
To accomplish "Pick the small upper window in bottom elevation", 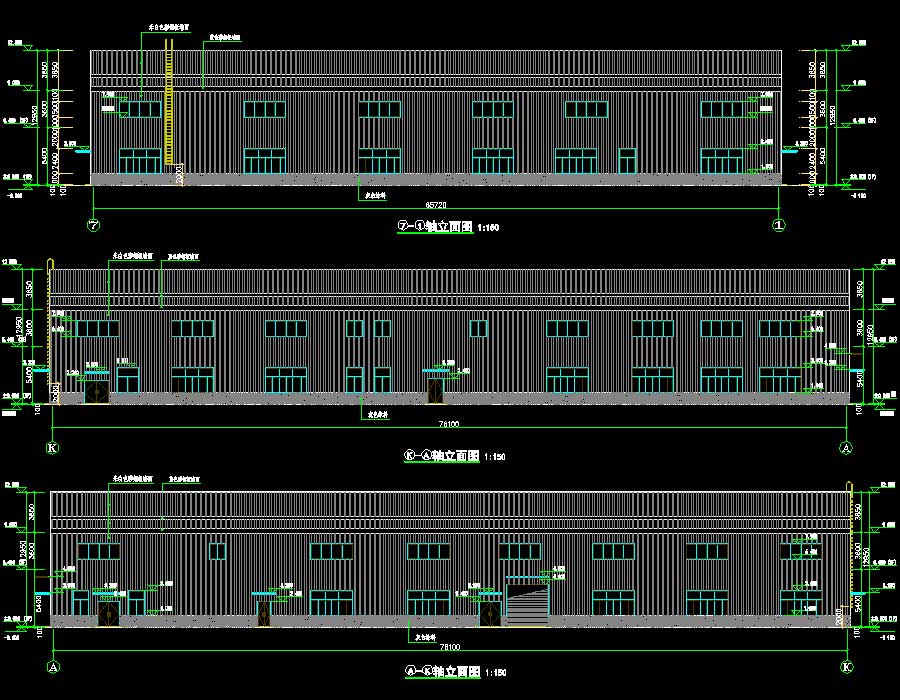I will [216, 551].
